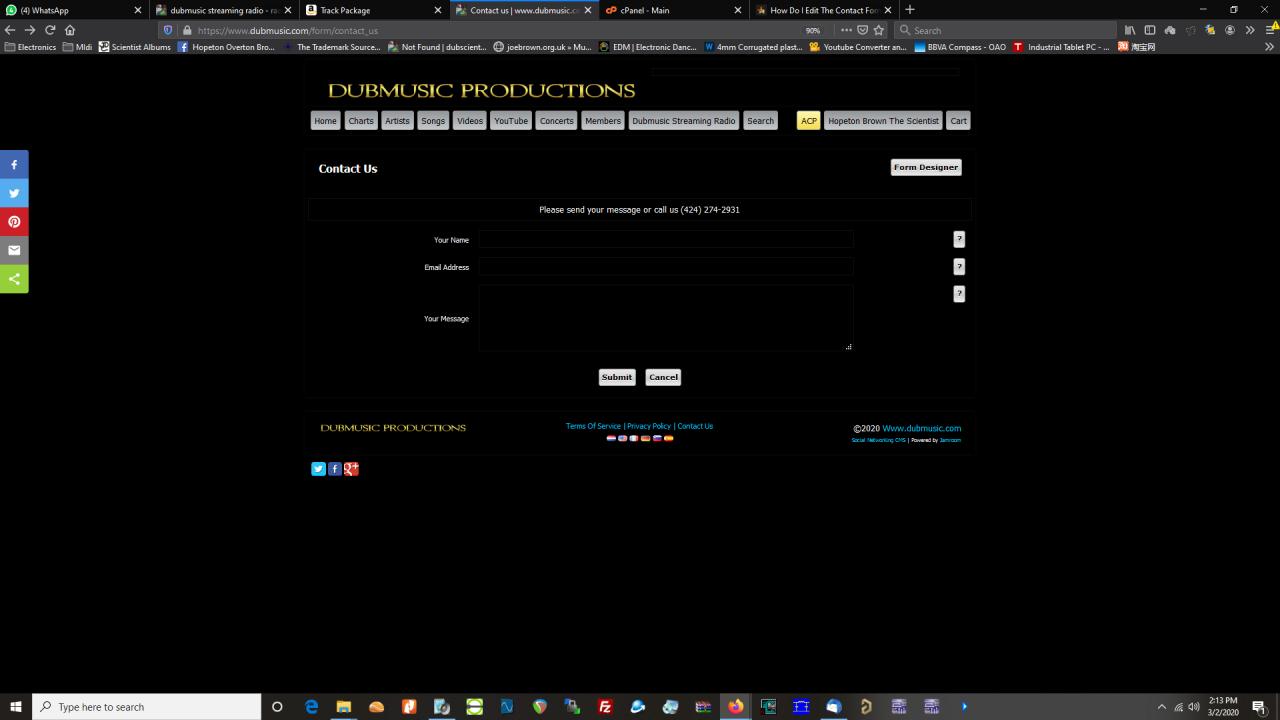
Task: Show more bookmarks overflow chevron
Action: (x=1270, y=47)
